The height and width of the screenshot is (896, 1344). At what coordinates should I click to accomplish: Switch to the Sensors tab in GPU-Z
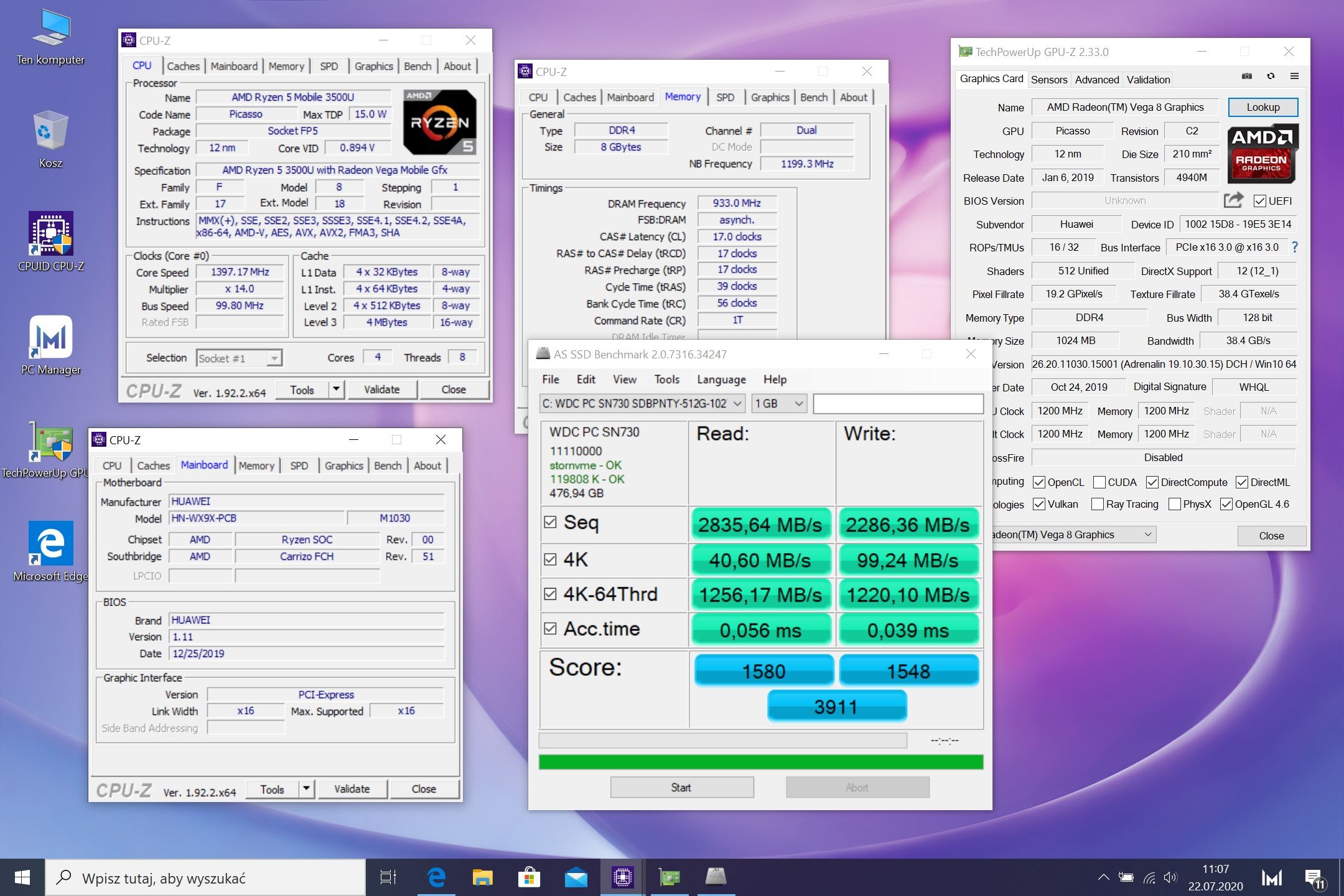1049,79
